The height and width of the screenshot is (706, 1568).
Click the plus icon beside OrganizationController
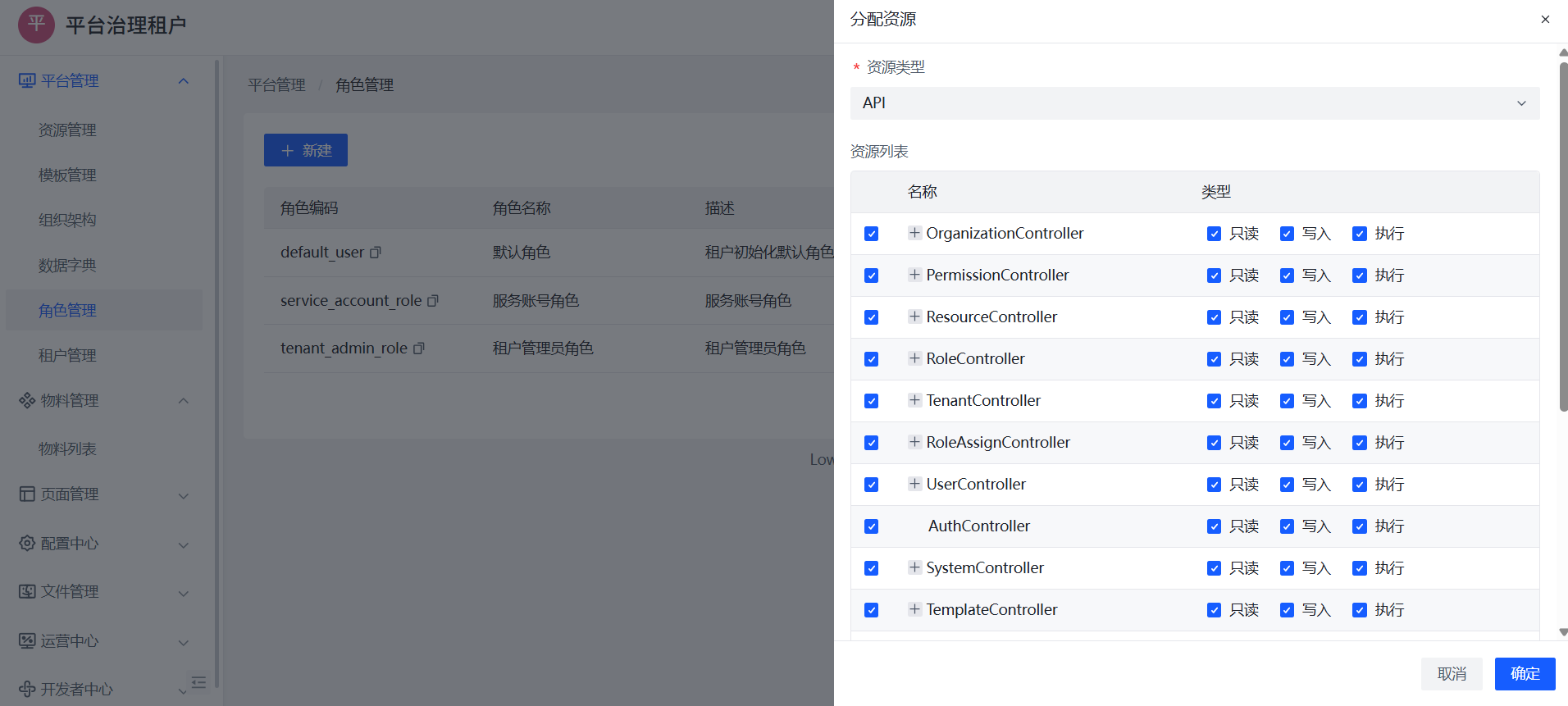coord(914,233)
